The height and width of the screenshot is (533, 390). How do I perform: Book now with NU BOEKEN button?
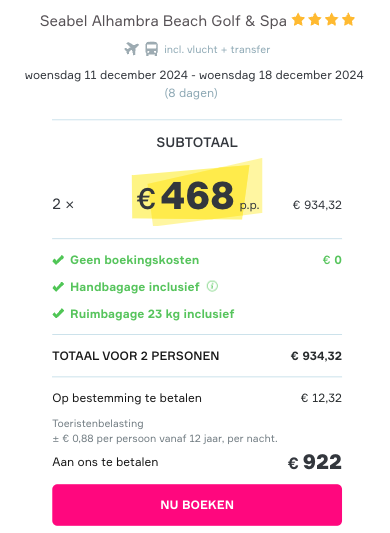click(197, 505)
